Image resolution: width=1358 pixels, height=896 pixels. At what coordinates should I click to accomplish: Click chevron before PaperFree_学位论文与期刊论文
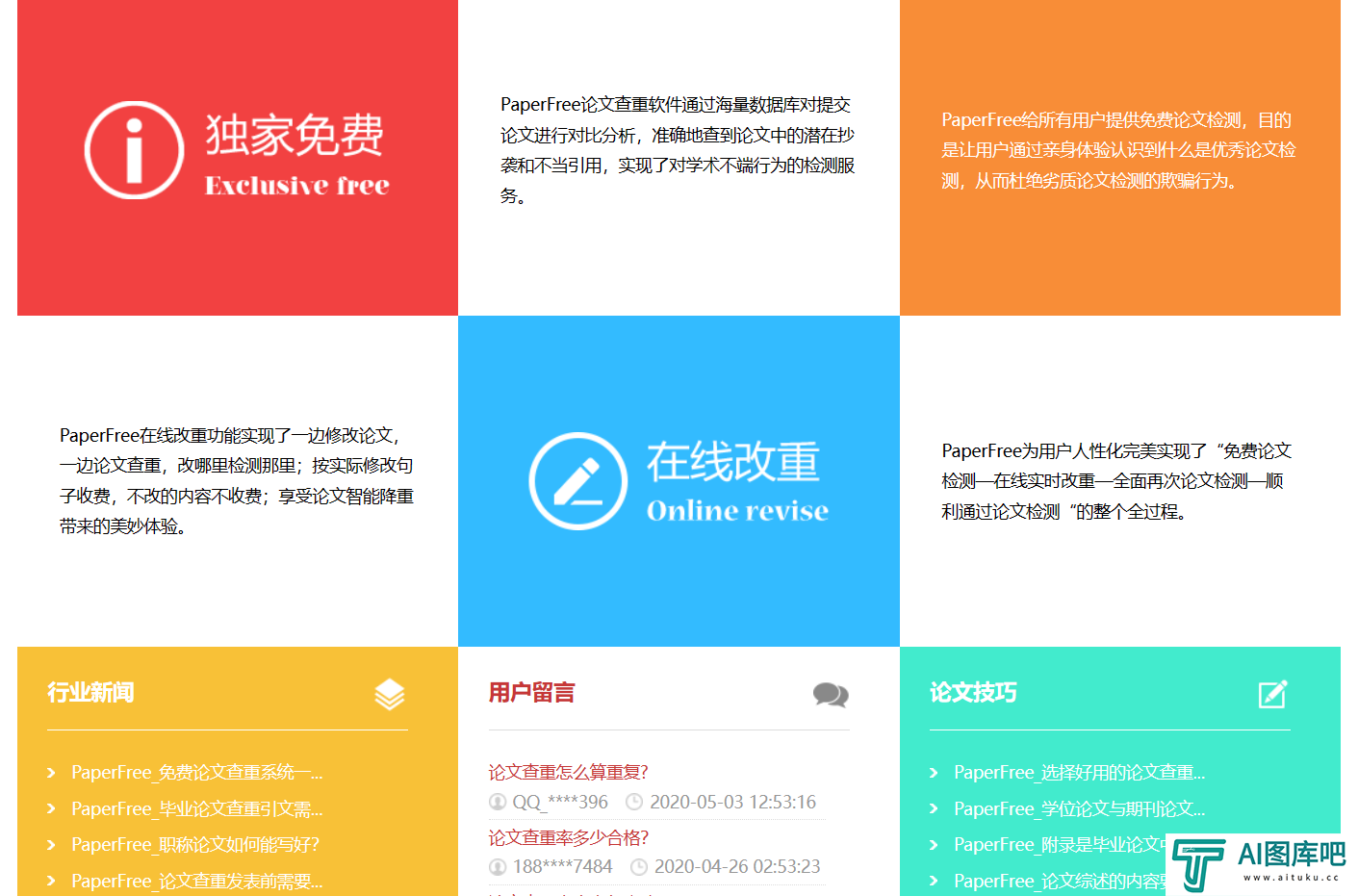coord(935,809)
